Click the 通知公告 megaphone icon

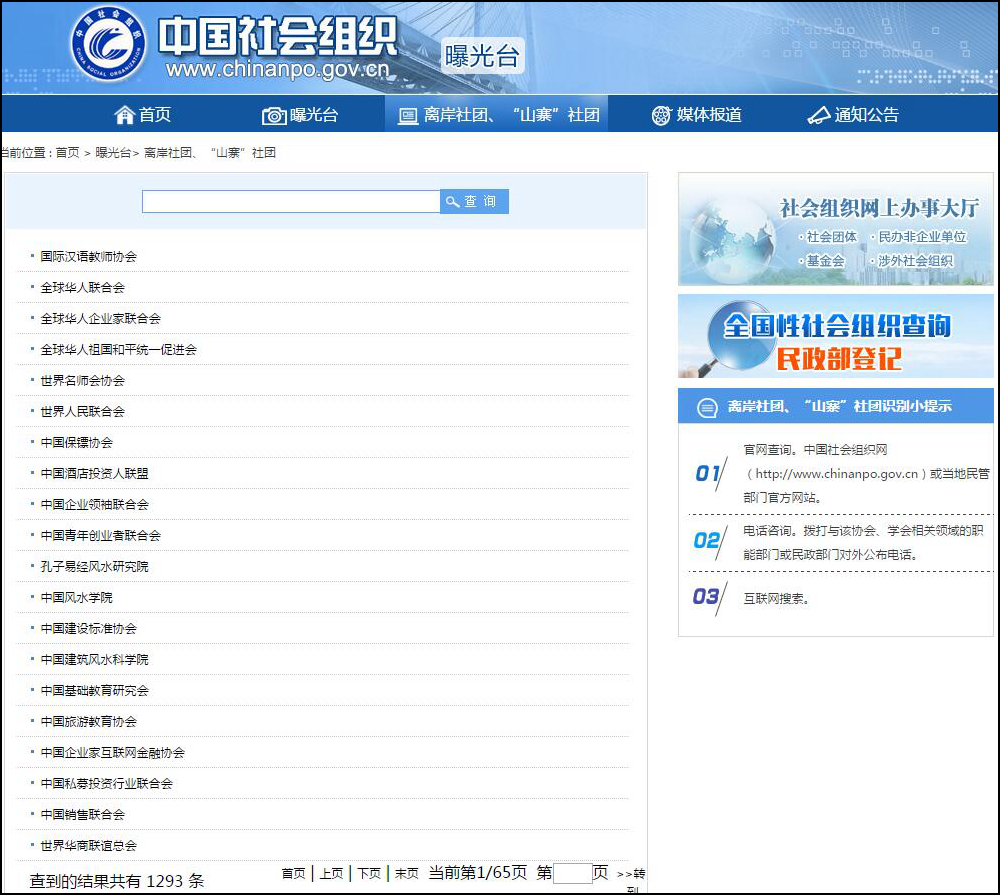(x=819, y=115)
